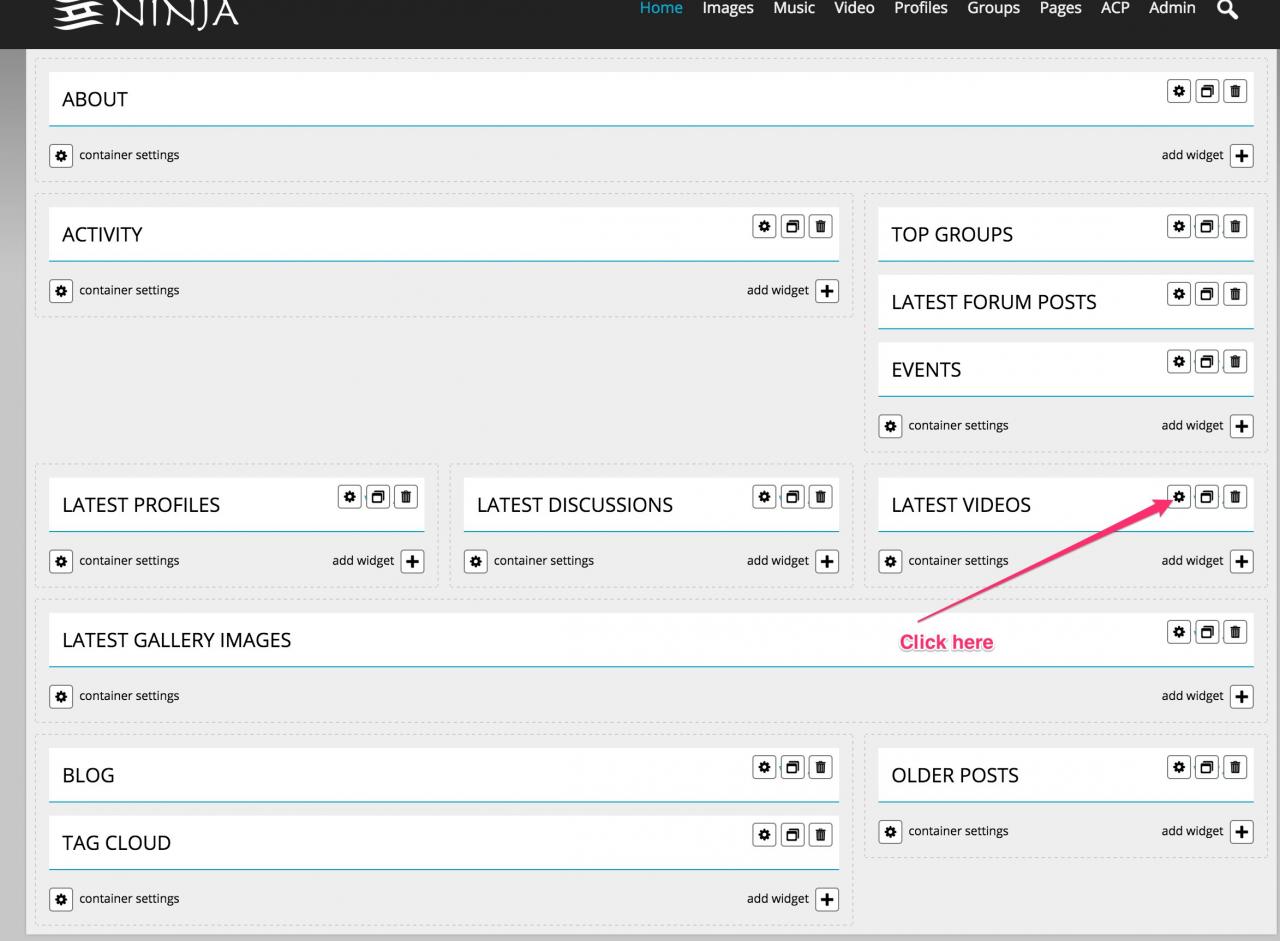Open Latest Profiles widget gear settings

tap(350, 496)
